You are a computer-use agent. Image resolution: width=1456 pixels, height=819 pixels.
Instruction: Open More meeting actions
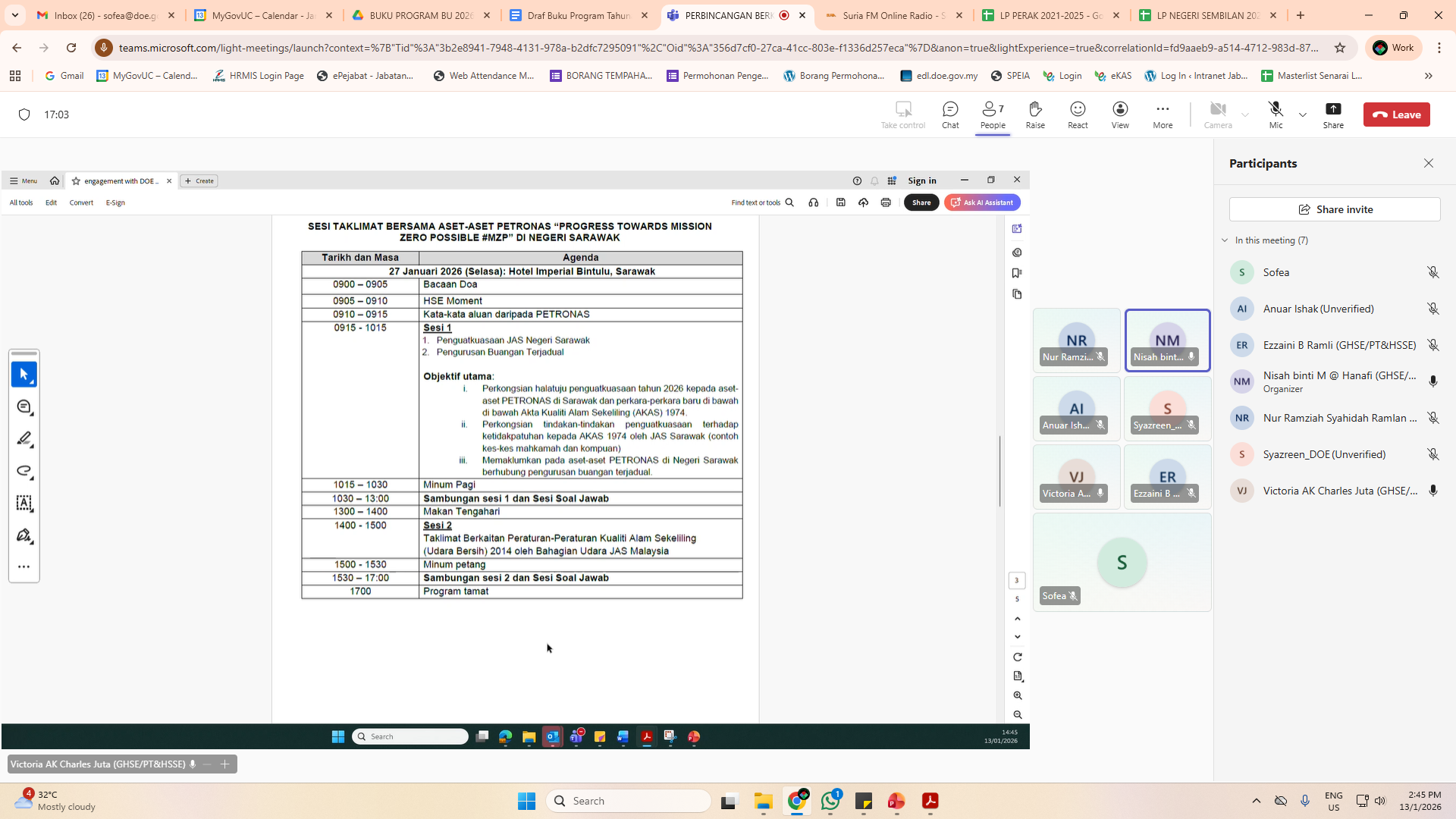1163,115
